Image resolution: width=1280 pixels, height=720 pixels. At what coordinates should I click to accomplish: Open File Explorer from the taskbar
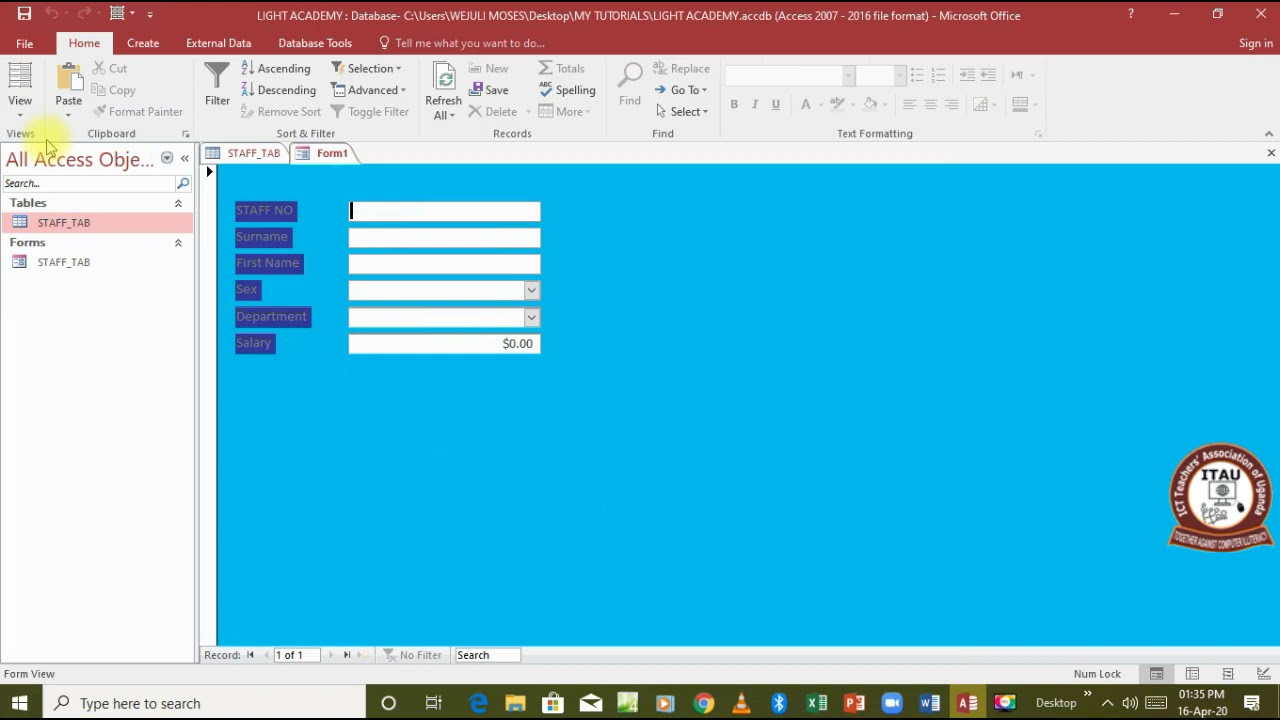click(515, 703)
